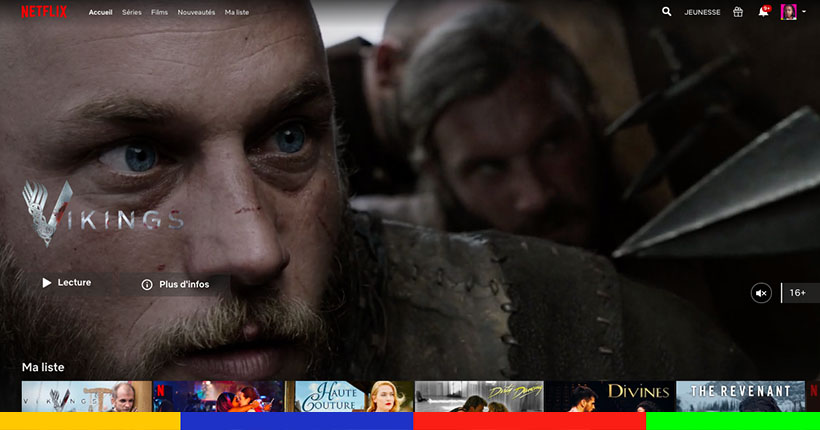Viewport: 820px width, 430px height.
Task: Expand the profile dropdown arrow
Action: point(804,12)
